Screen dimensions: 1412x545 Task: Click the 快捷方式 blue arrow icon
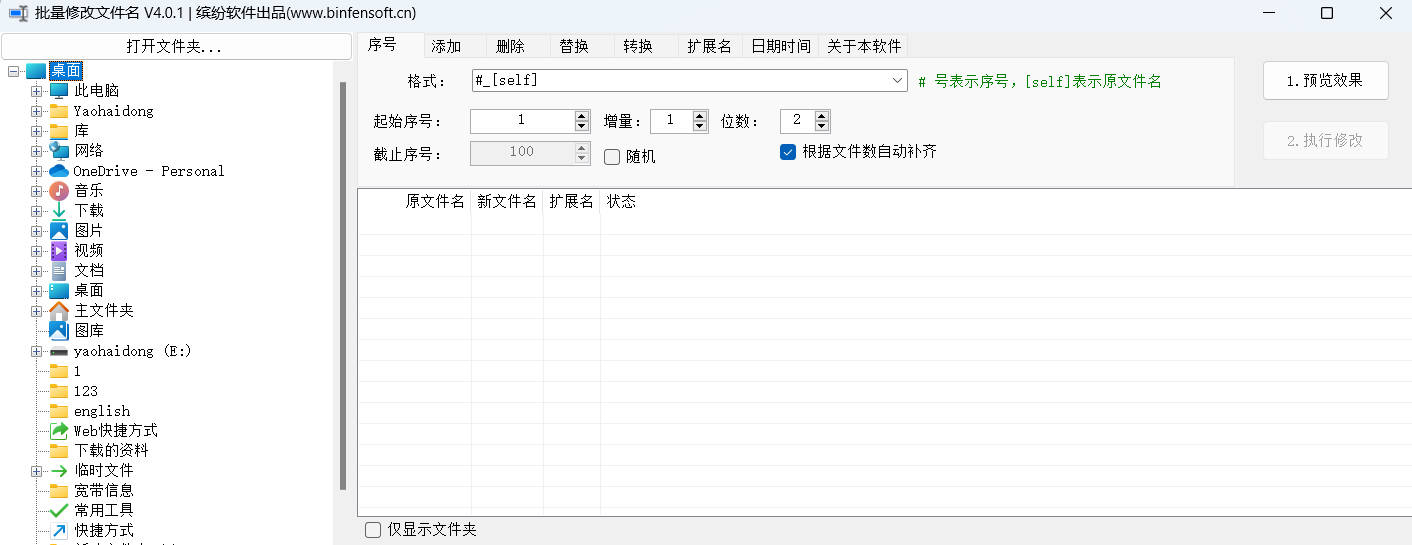pos(59,531)
